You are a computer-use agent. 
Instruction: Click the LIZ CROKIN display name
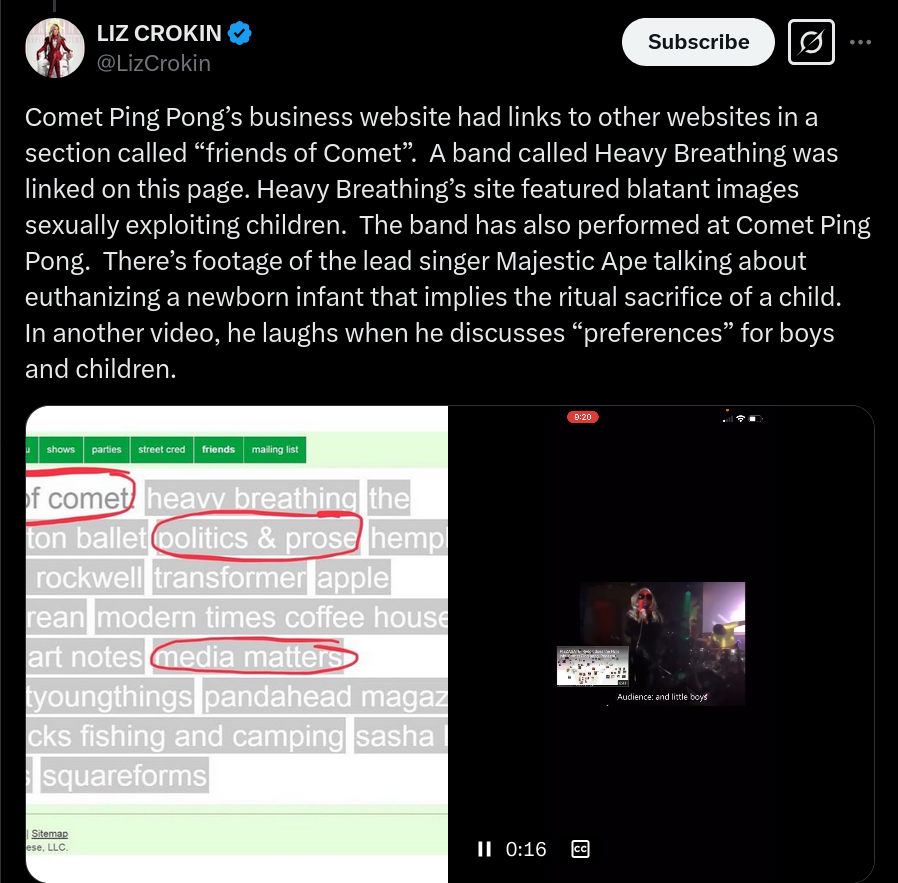coord(159,33)
